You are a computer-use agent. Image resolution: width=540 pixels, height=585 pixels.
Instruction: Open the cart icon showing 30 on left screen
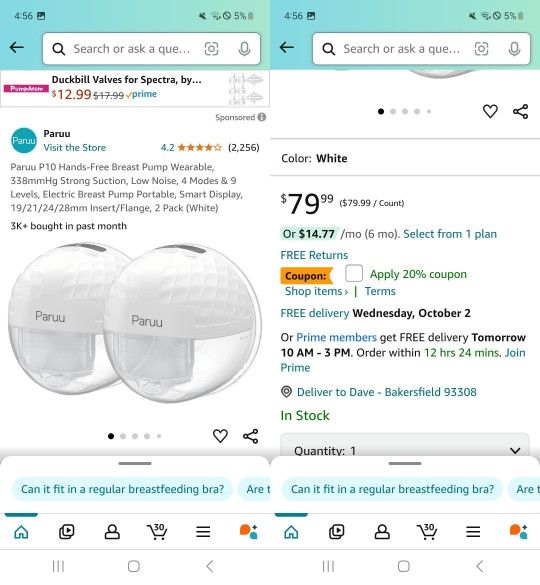click(x=157, y=531)
